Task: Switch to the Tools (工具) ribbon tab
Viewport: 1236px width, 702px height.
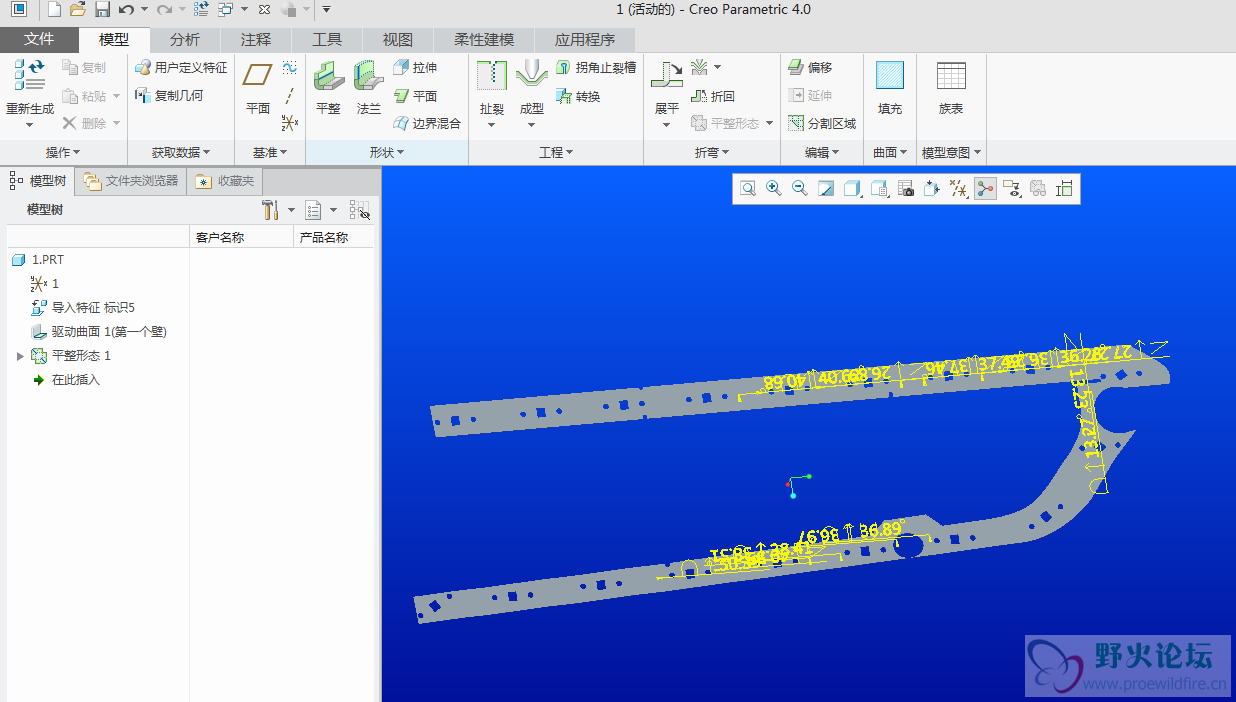Action: click(x=327, y=40)
